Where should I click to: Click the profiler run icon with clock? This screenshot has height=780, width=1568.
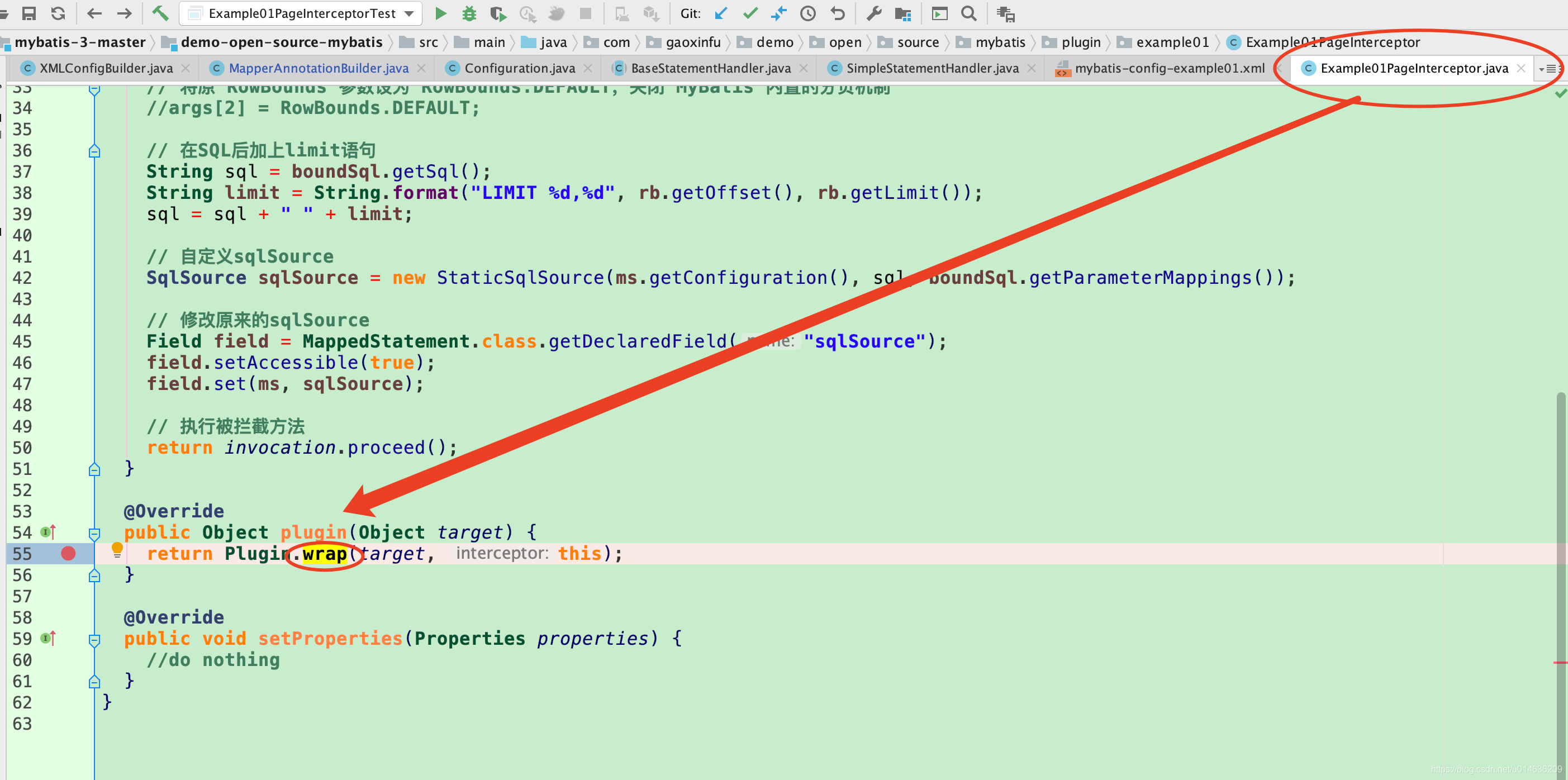click(x=527, y=13)
